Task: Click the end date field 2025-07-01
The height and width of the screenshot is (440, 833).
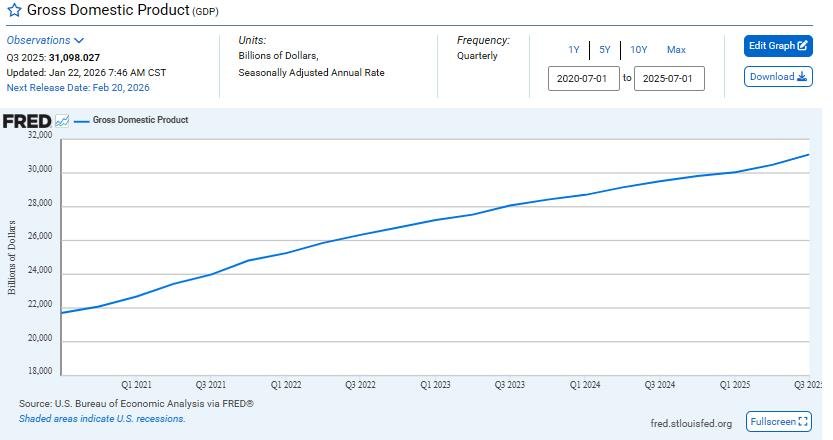Action: click(x=669, y=78)
